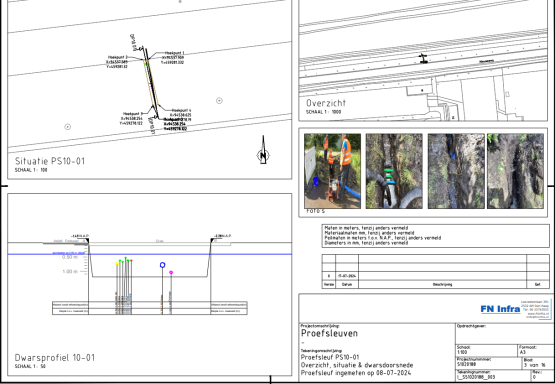Select the blue pipe circle in cross-section
The width and height of the screenshot is (555, 384).
pos(162,265)
